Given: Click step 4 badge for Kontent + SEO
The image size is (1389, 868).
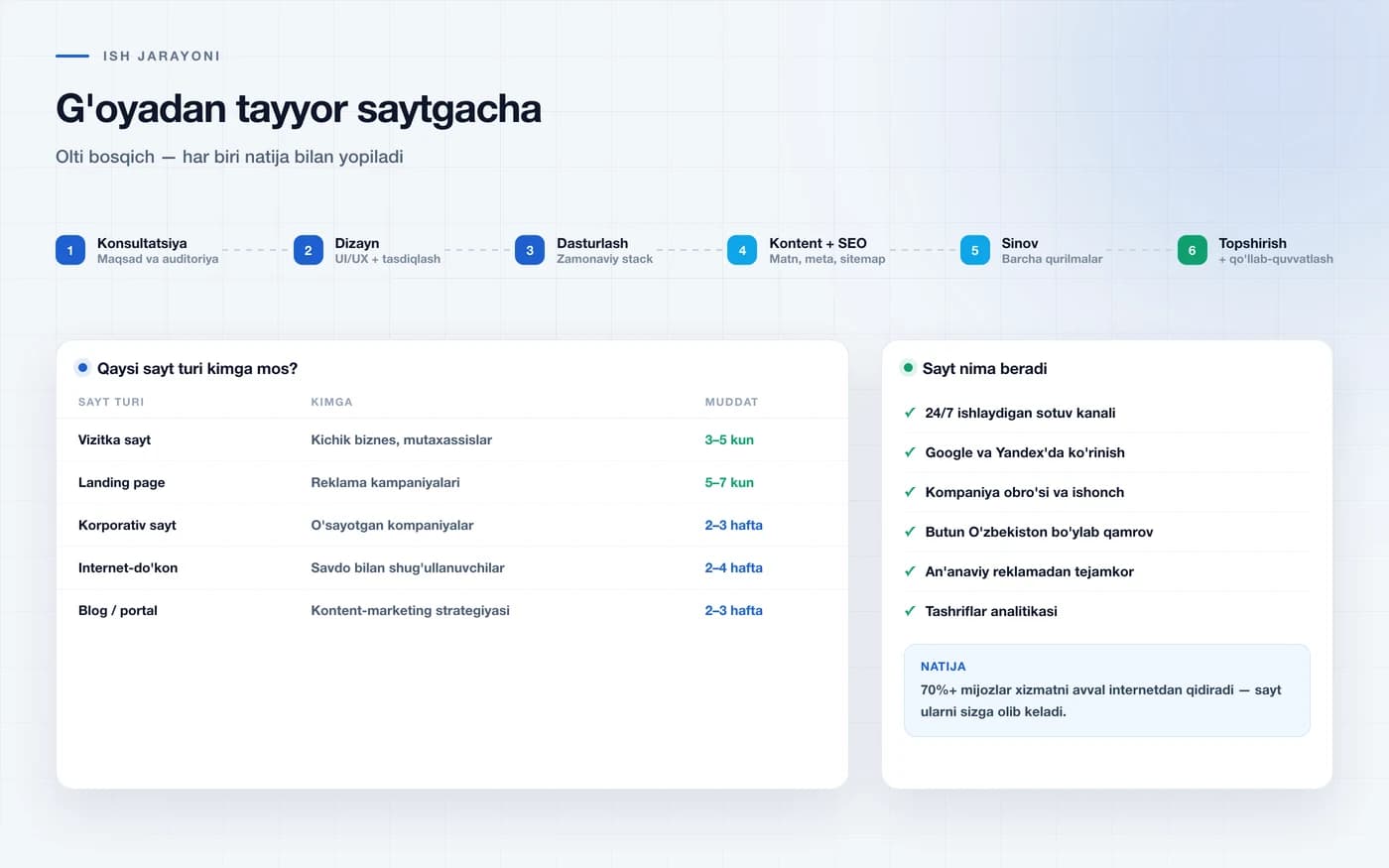Looking at the screenshot, I should pyautogui.click(x=742, y=250).
